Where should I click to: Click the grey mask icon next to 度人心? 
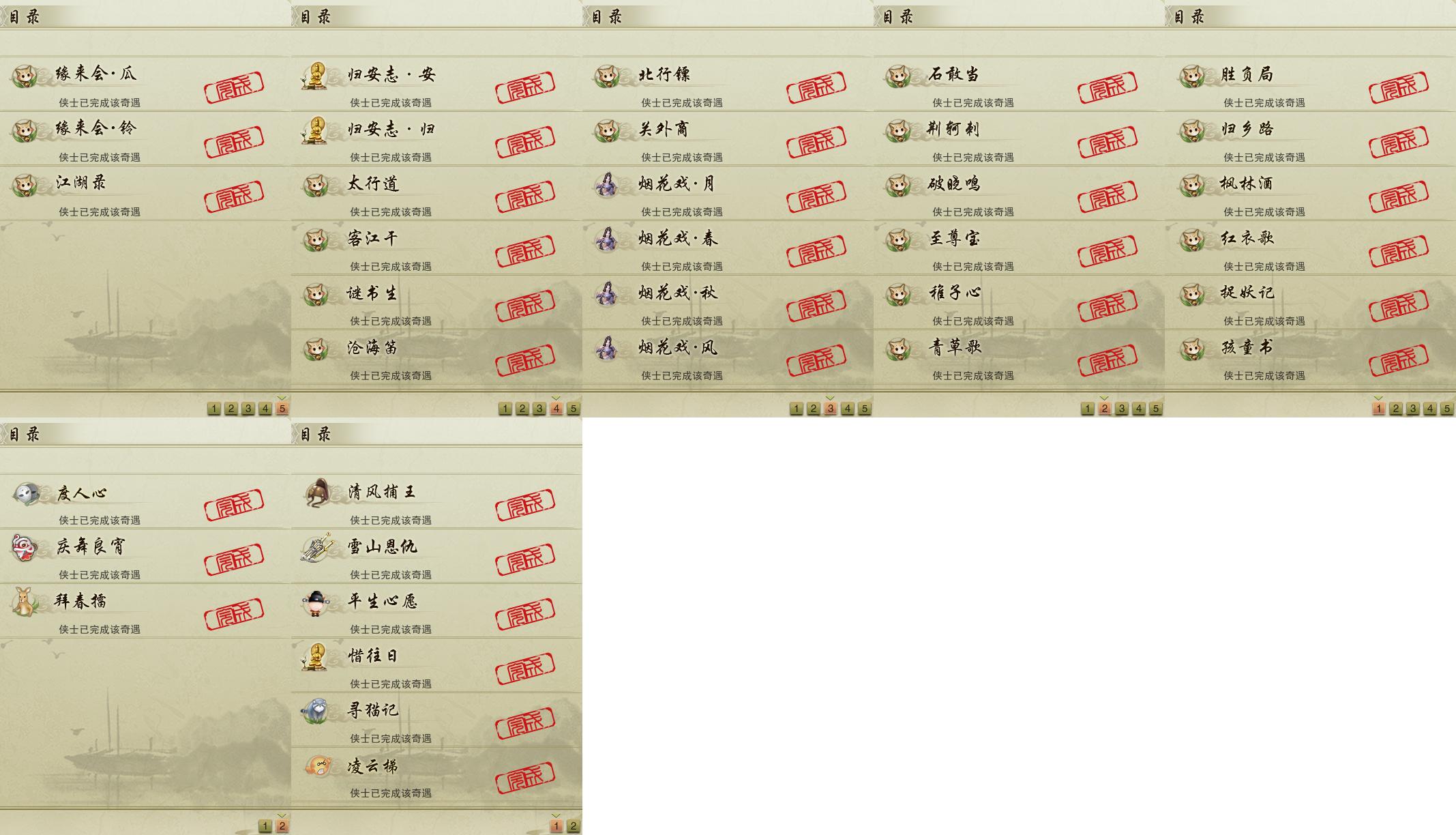coord(26,493)
